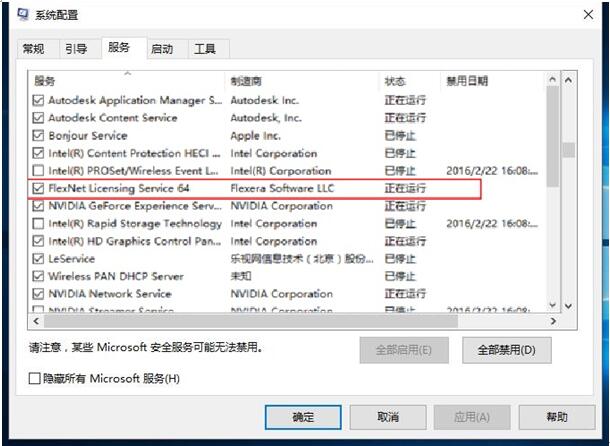Click the 系统配置 title bar icon

[x=23, y=15]
